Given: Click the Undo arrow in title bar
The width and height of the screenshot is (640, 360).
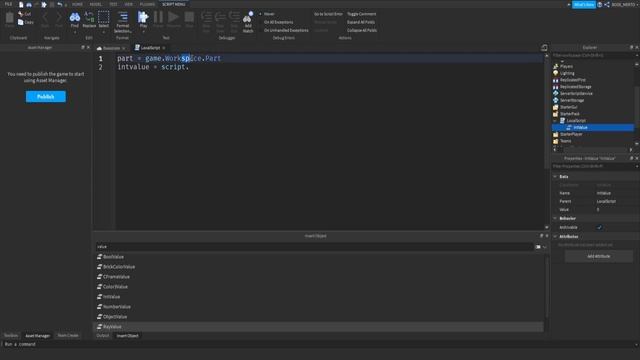Looking at the screenshot, I should 60,4.
